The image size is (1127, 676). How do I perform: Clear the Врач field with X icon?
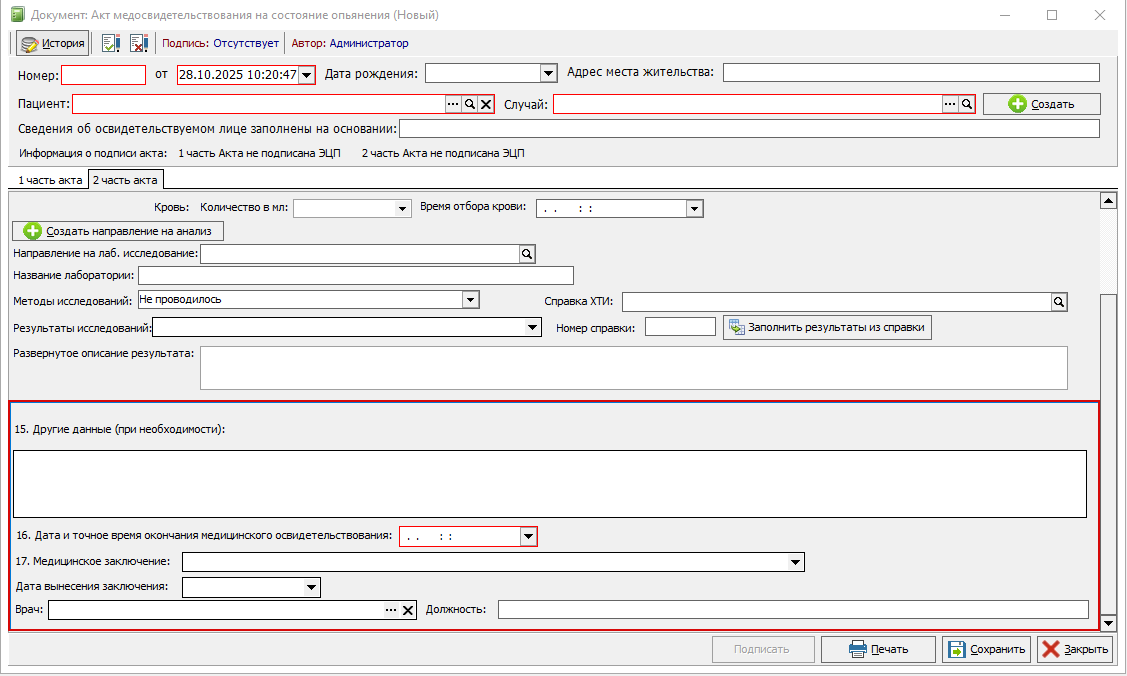tap(408, 611)
